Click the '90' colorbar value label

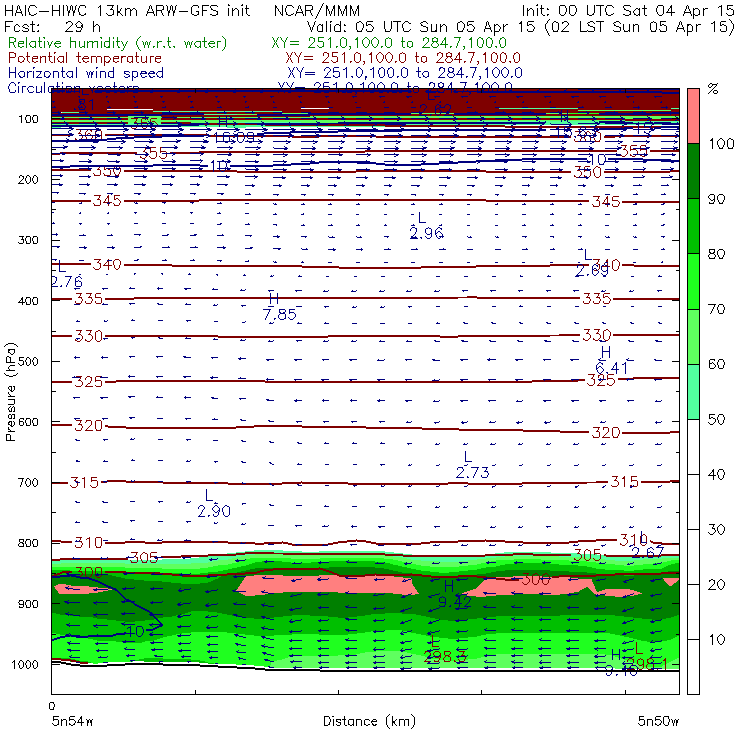coord(716,199)
